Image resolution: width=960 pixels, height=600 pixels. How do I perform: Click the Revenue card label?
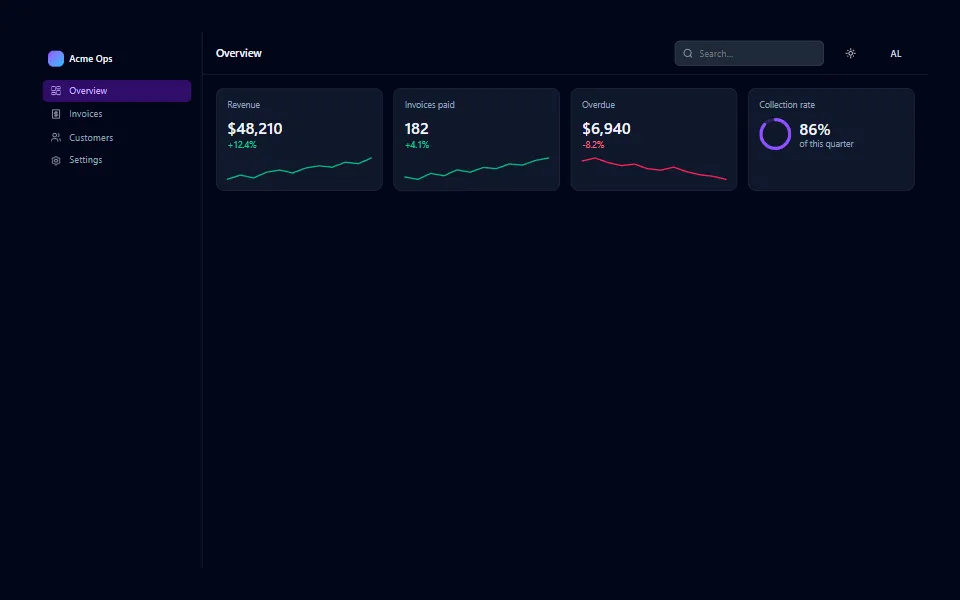(x=244, y=105)
